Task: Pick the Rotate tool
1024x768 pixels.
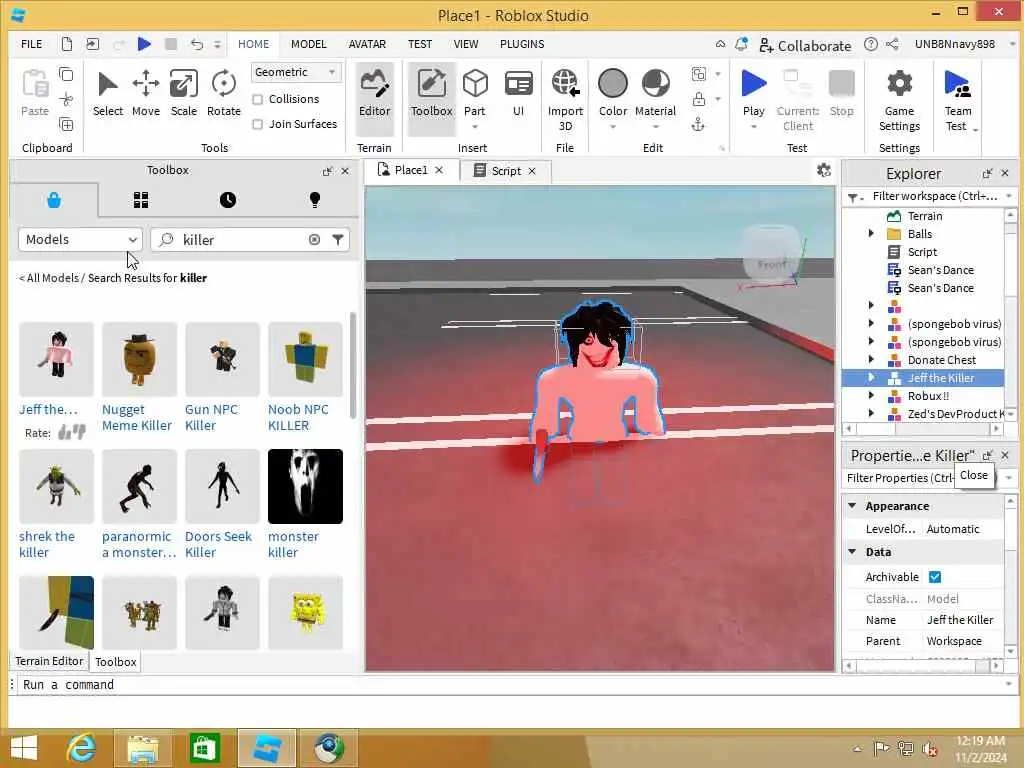Action: pos(223,95)
